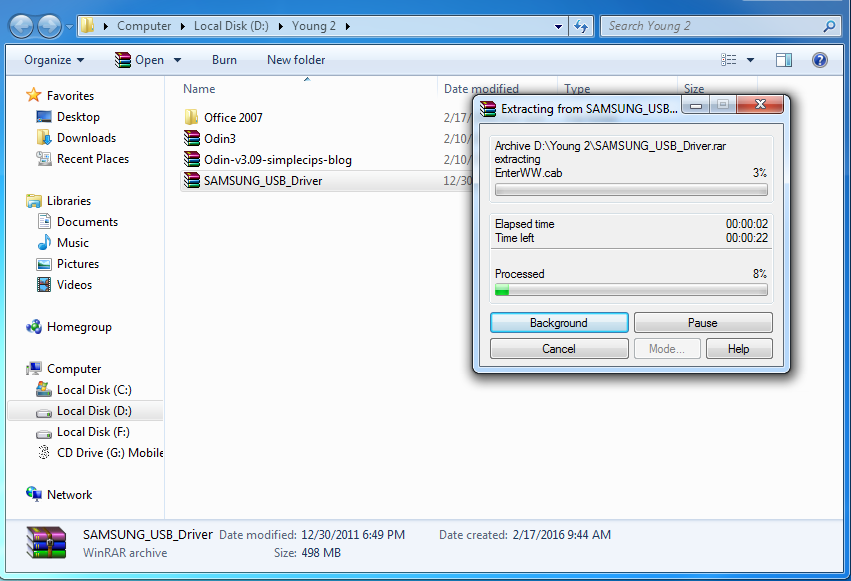Screen dimensions: 851x581
Task: Select the Office 2007 folder
Action: pos(233,117)
